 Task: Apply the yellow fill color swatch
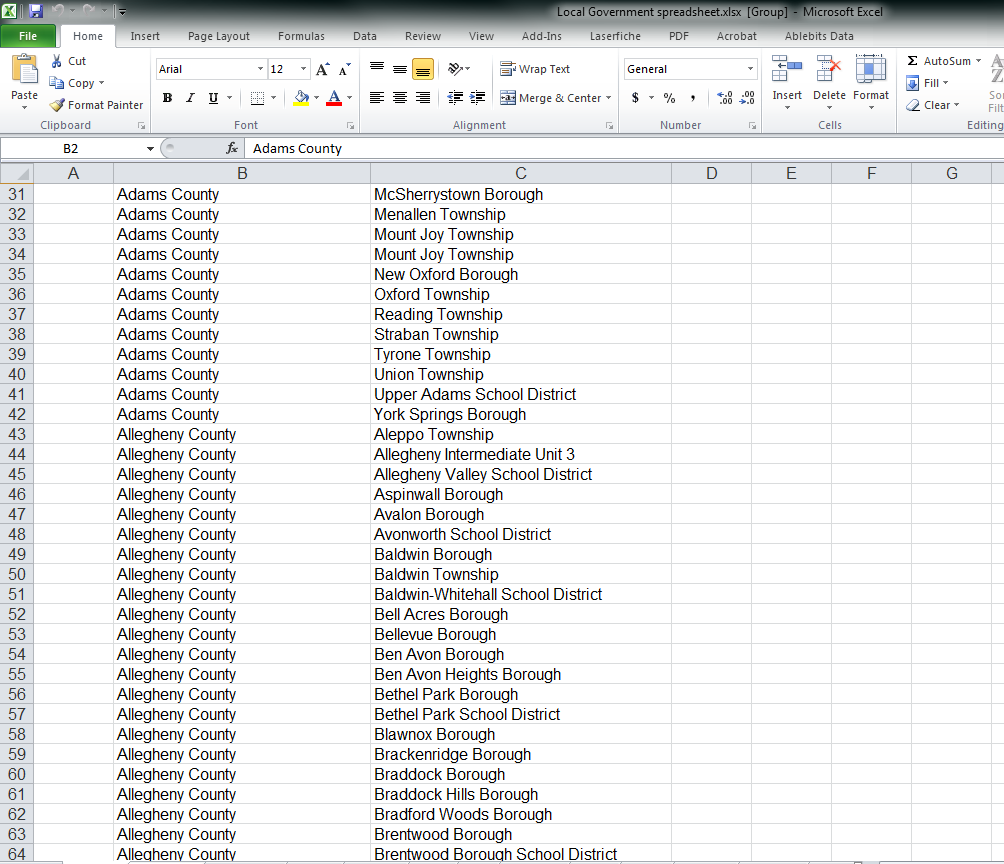point(301,98)
